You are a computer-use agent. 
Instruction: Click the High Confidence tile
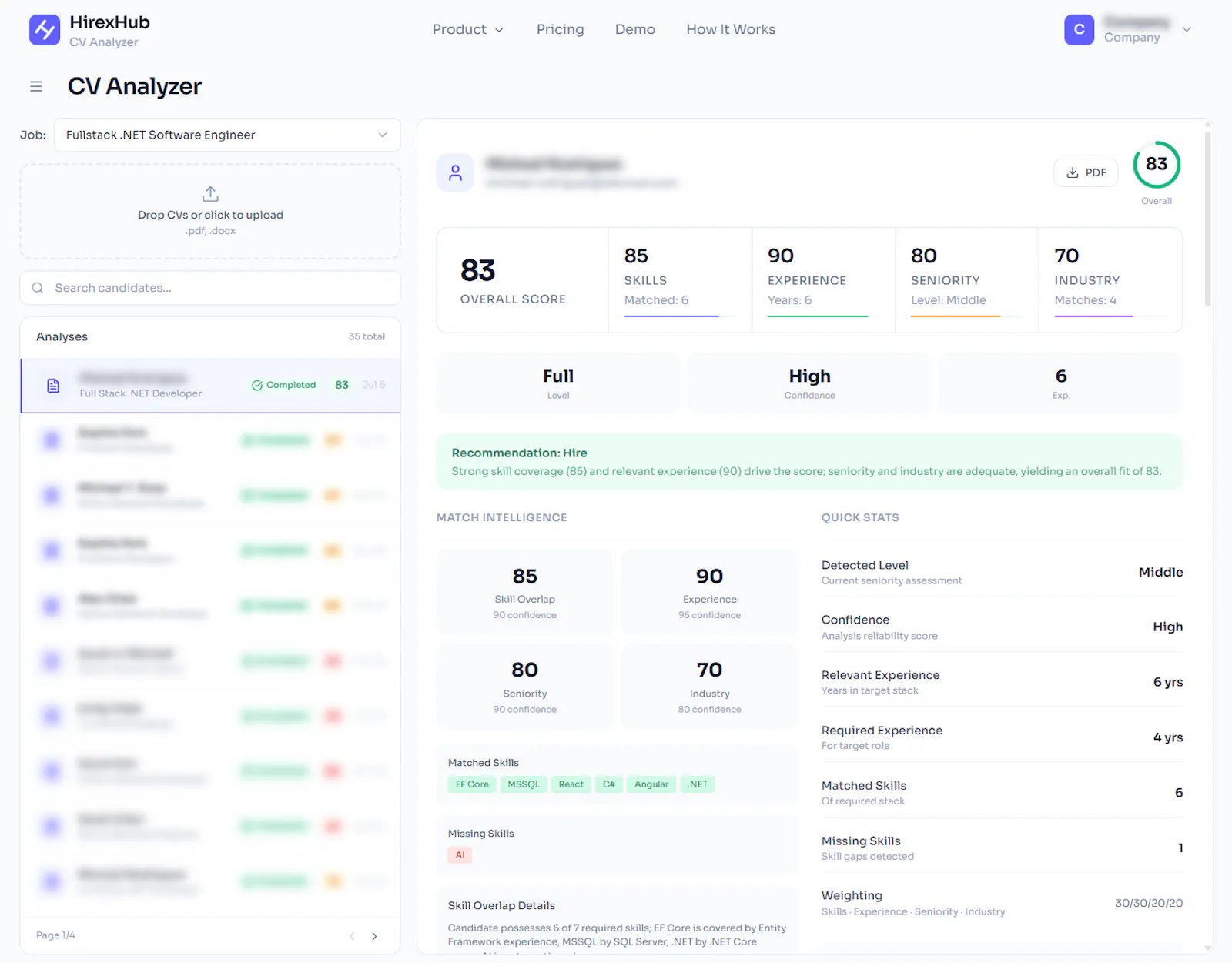pyautogui.click(x=809, y=383)
